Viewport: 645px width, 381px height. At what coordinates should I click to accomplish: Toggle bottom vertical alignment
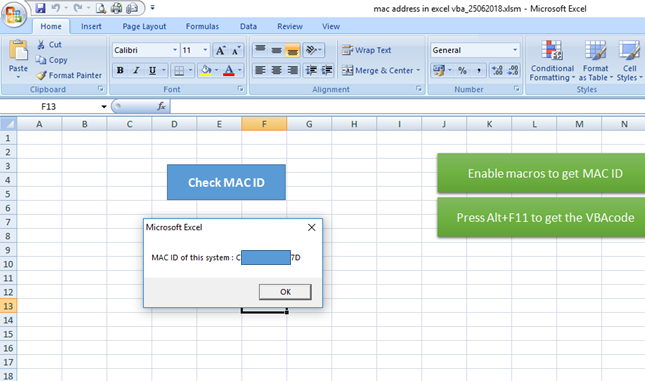click(292, 50)
